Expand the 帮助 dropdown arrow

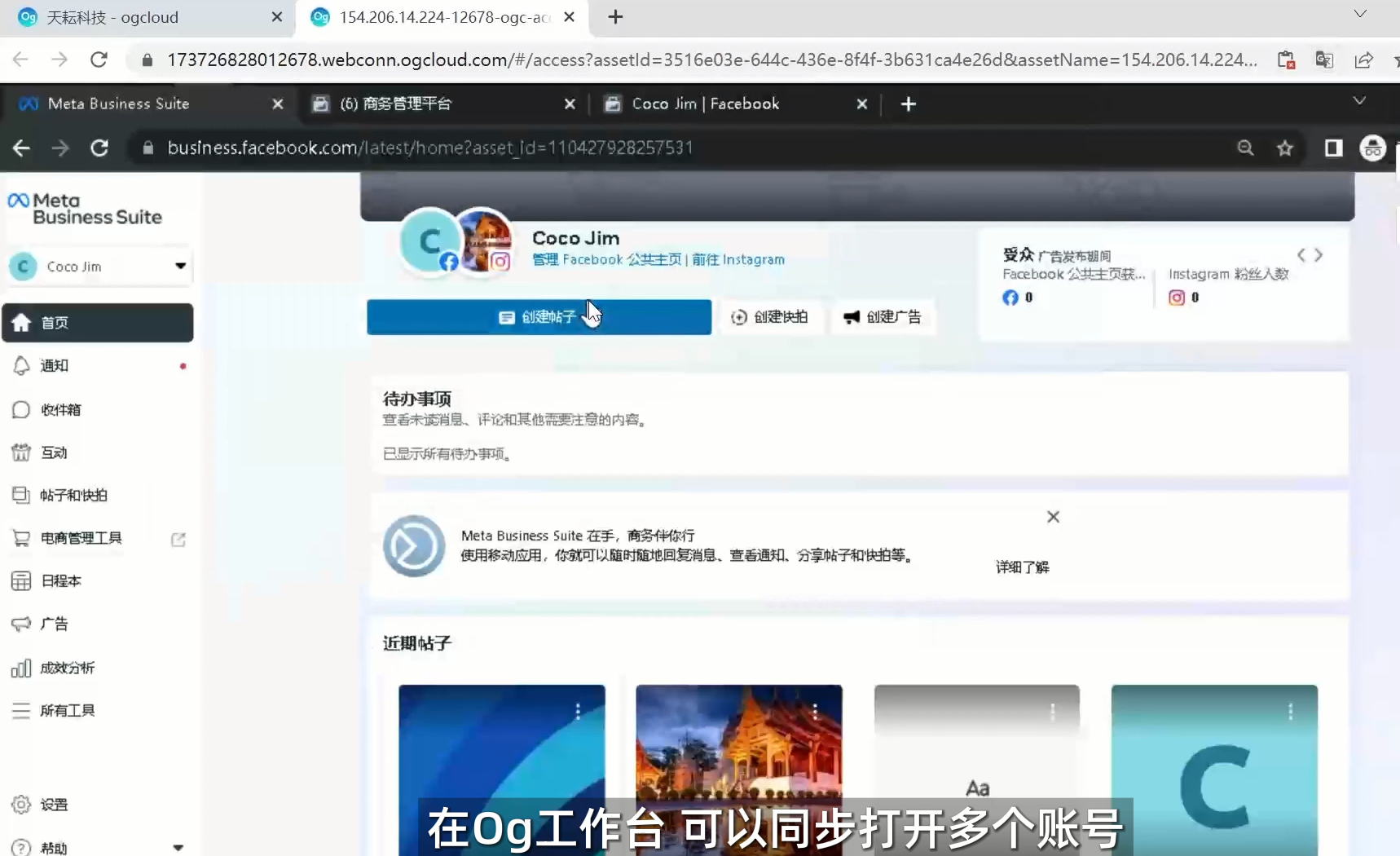pyautogui.click(x=178, y=848)
